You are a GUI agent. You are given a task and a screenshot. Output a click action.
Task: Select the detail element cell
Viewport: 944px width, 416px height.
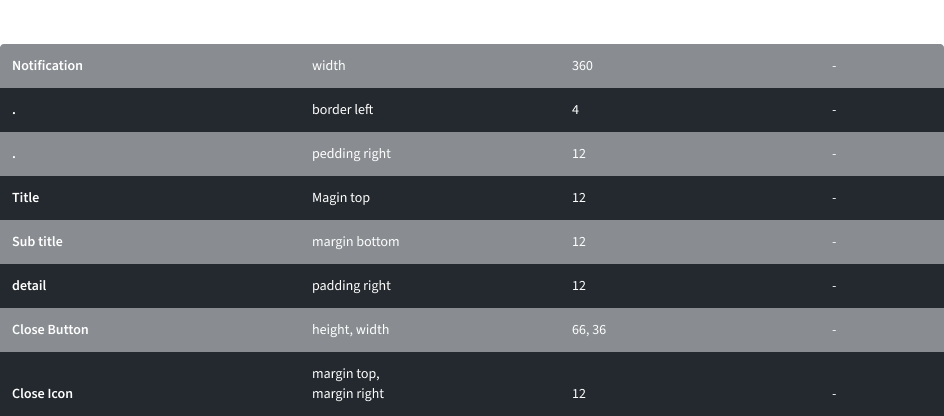coord(29,286)
